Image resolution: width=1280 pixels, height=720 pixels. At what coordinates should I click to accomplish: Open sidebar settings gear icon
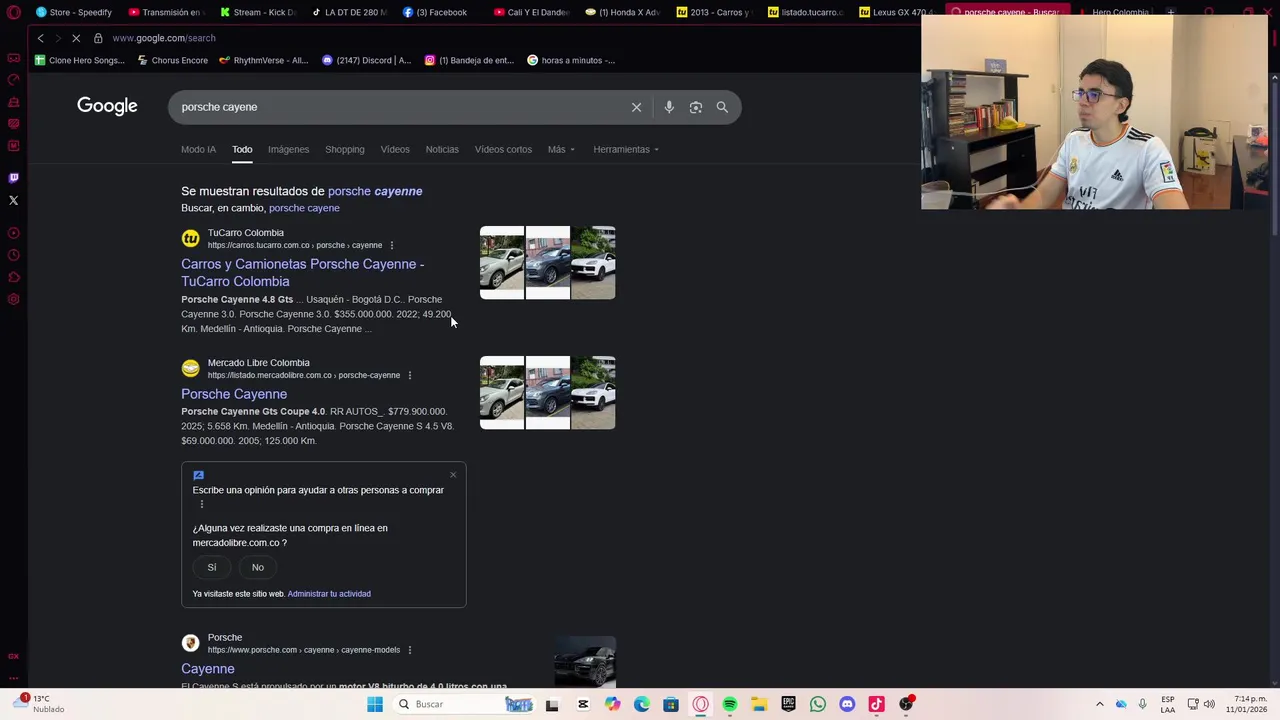pyautogui.click(x=13, y=299)
